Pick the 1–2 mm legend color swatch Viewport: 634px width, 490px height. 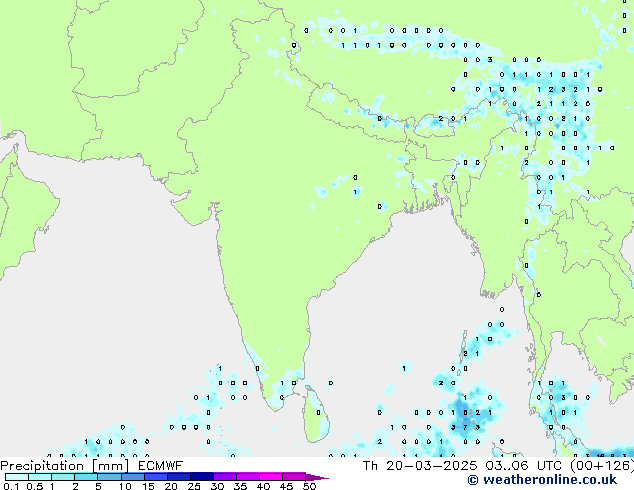[x=63, y=477]
